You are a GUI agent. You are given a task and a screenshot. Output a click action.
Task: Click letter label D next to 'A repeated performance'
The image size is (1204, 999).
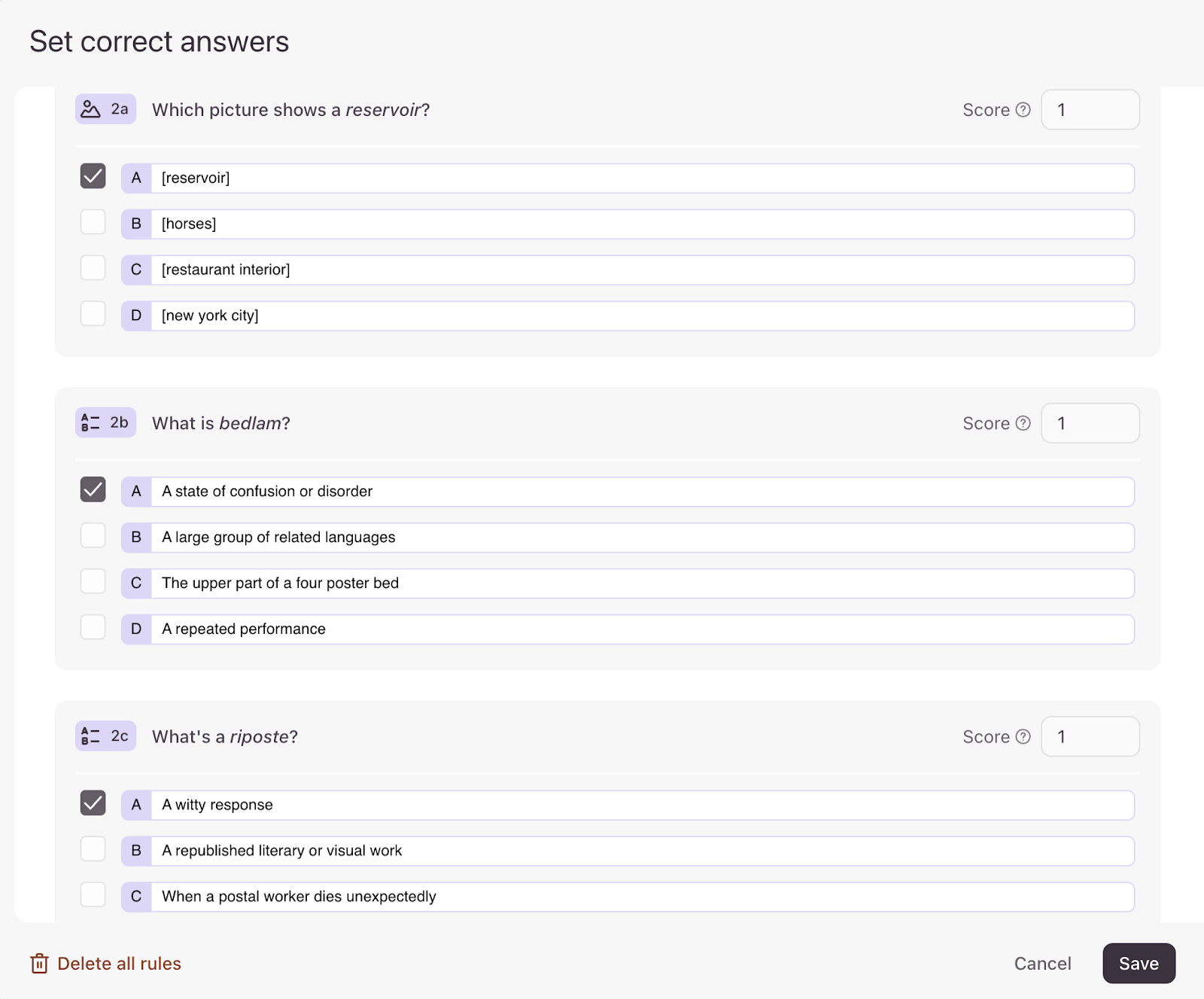click(136, 629)
